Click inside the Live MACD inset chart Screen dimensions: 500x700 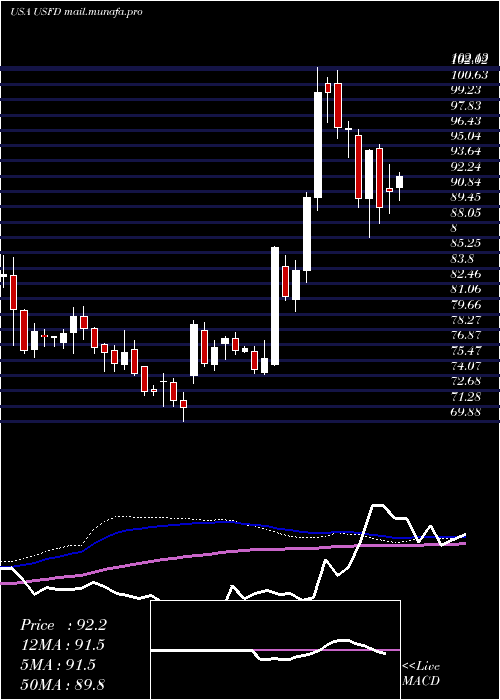click(275, 650)
